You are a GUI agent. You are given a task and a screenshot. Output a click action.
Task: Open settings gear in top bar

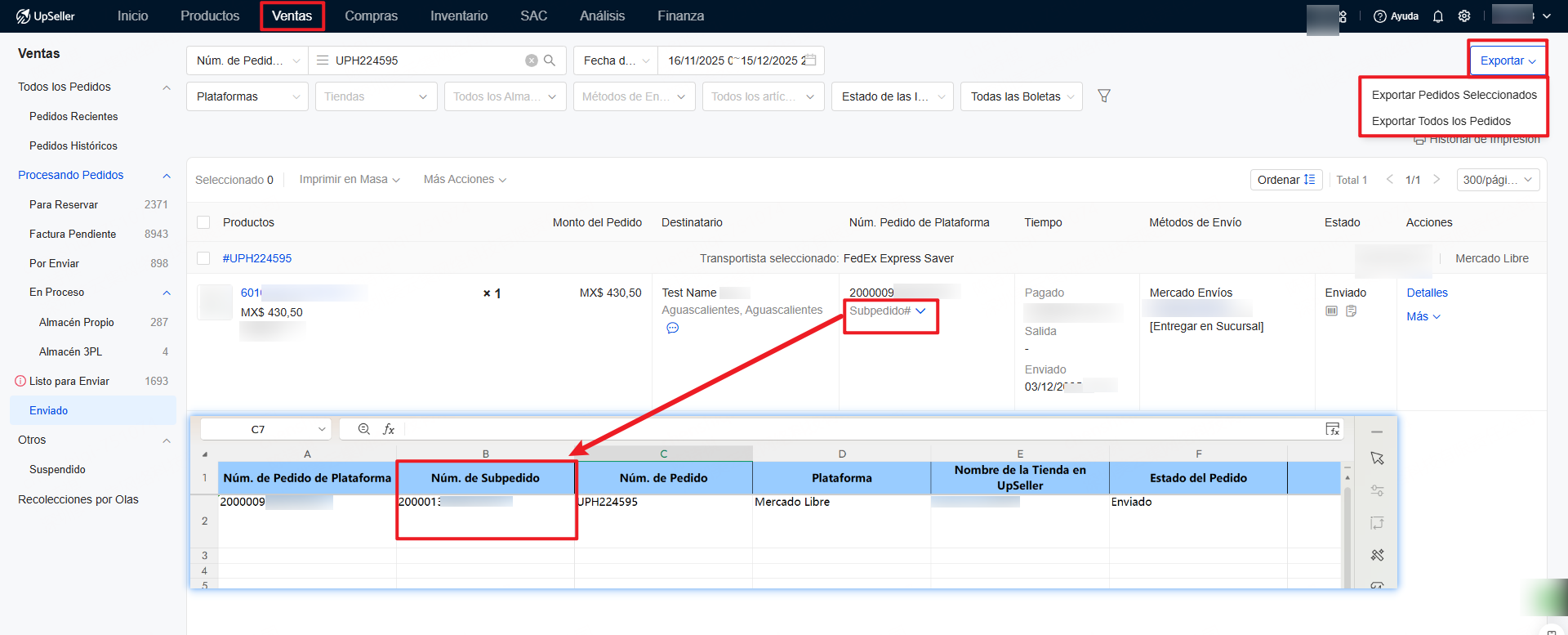1464,16
